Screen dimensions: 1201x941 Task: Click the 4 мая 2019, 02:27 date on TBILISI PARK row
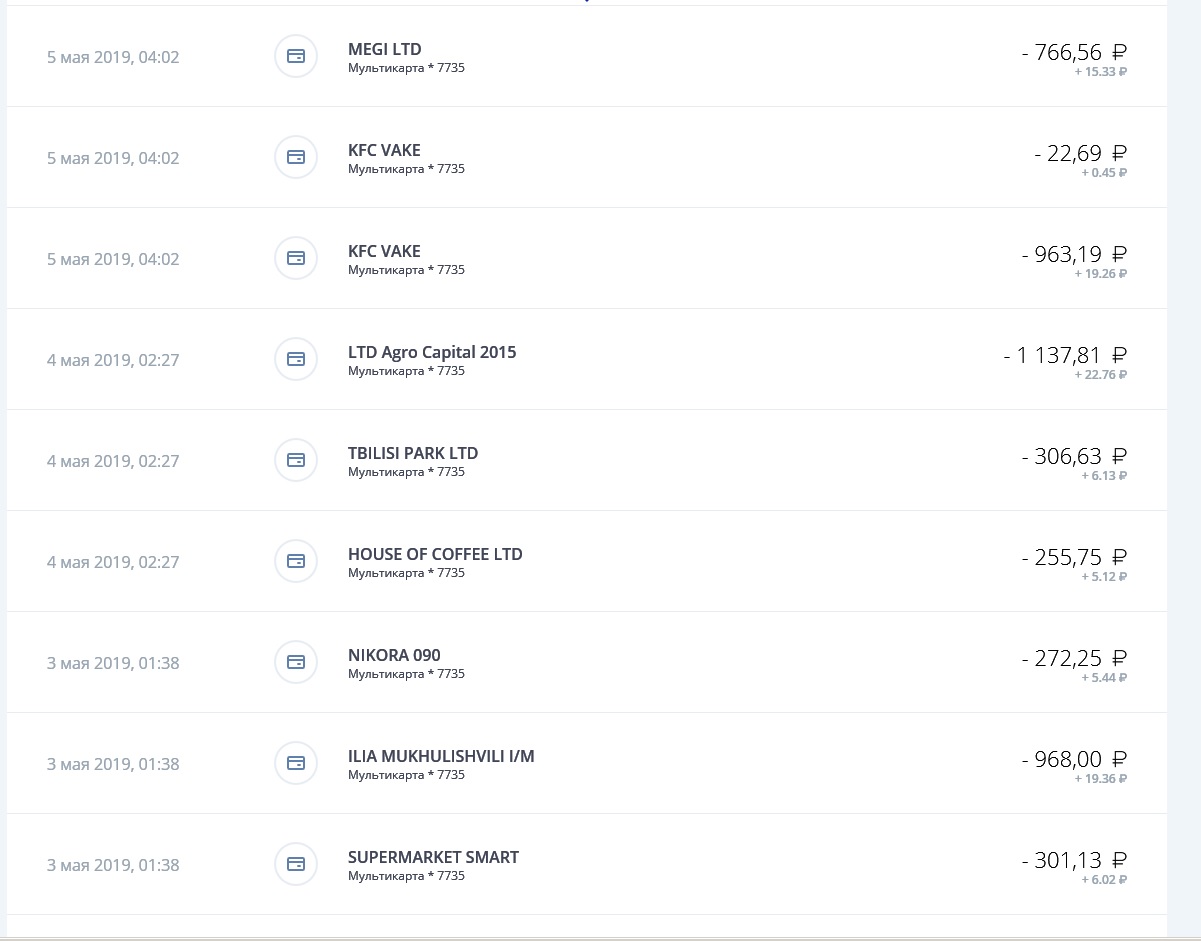click(113, 461)
